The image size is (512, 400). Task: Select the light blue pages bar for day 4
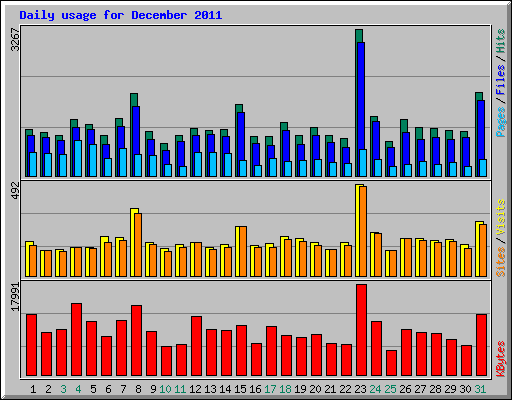point(78,158)
